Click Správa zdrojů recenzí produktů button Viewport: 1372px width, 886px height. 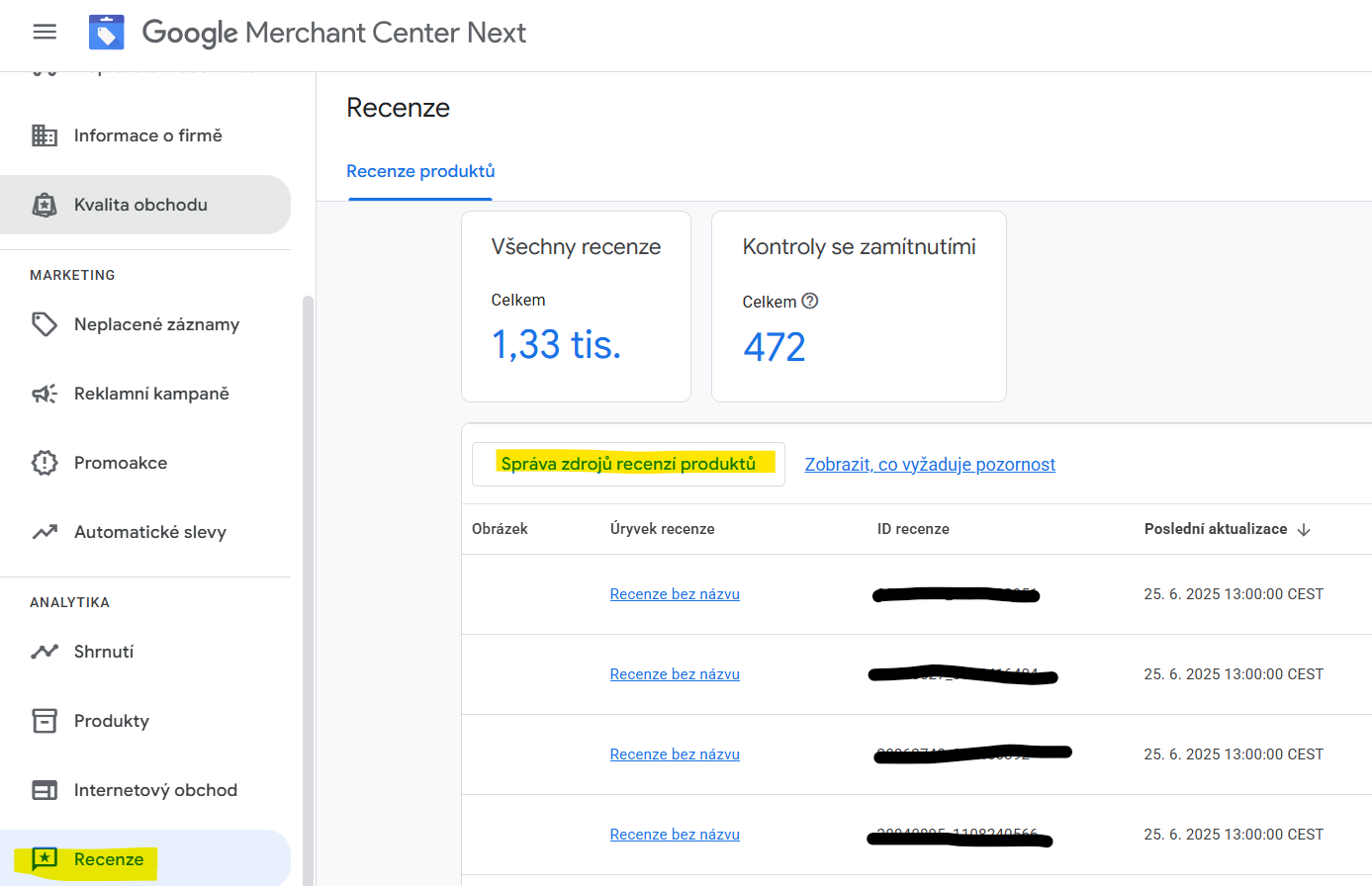click(628, 464)
